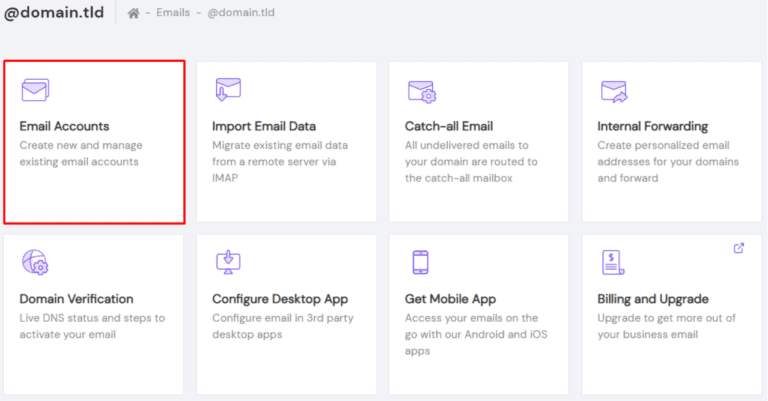The height and width of the screenshot is (401, 768).
Task: Click 'Configure email in 3rd party' description
Action: point(283,326)
